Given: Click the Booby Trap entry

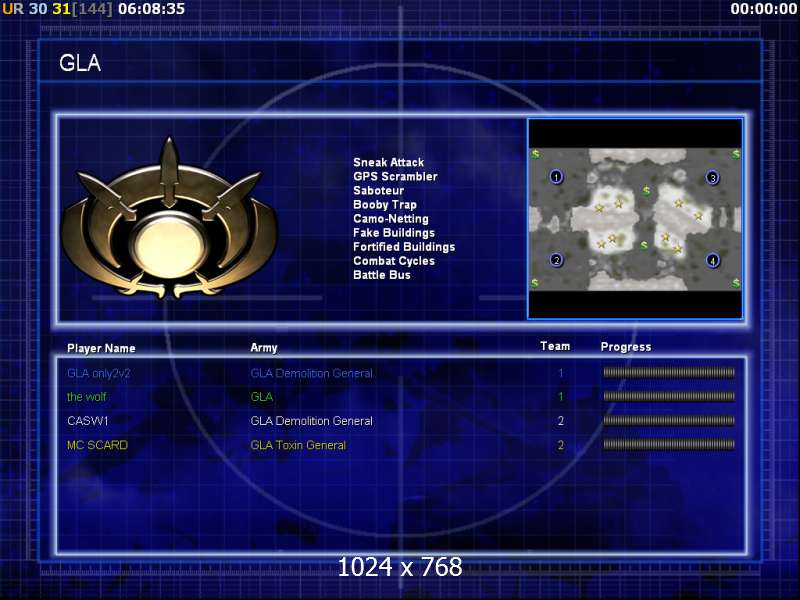Looking at the screenshot, I should point(385,205).
